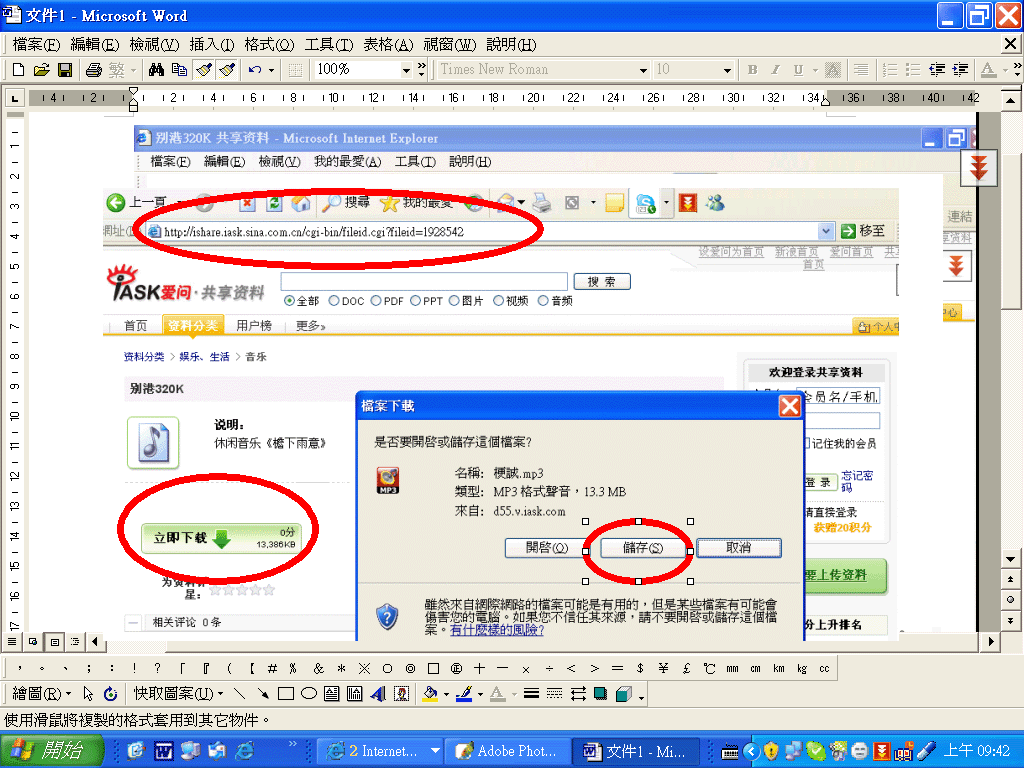This screenshot has height=768, width=1024.
Task: Open a file with the folder icon
Action: click(41, 69)
